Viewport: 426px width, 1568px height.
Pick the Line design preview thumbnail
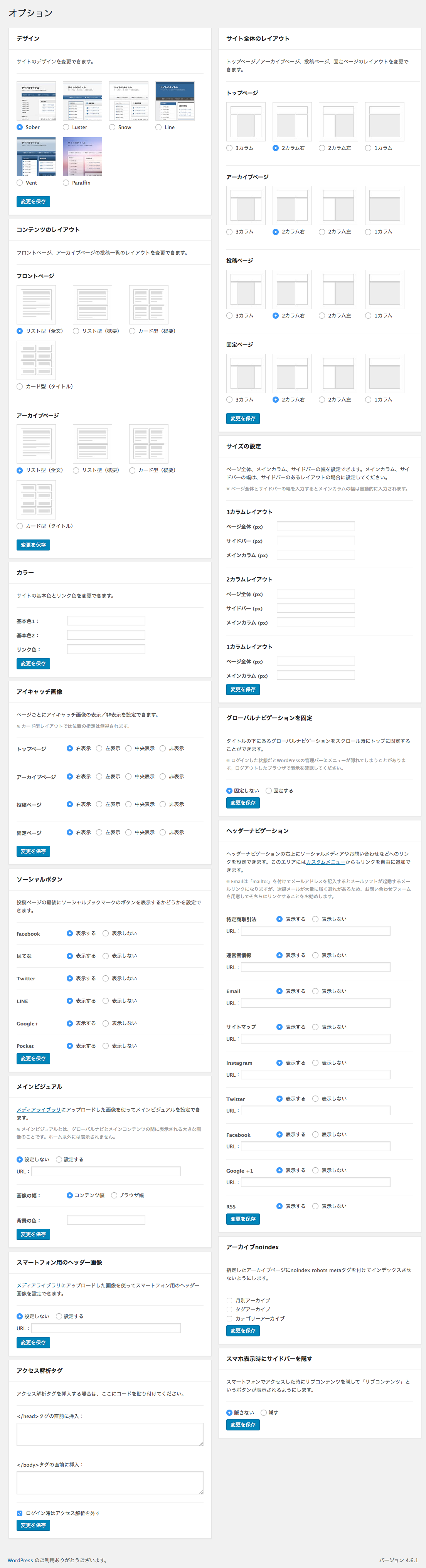pyautogui.click(x=175, y=101)
